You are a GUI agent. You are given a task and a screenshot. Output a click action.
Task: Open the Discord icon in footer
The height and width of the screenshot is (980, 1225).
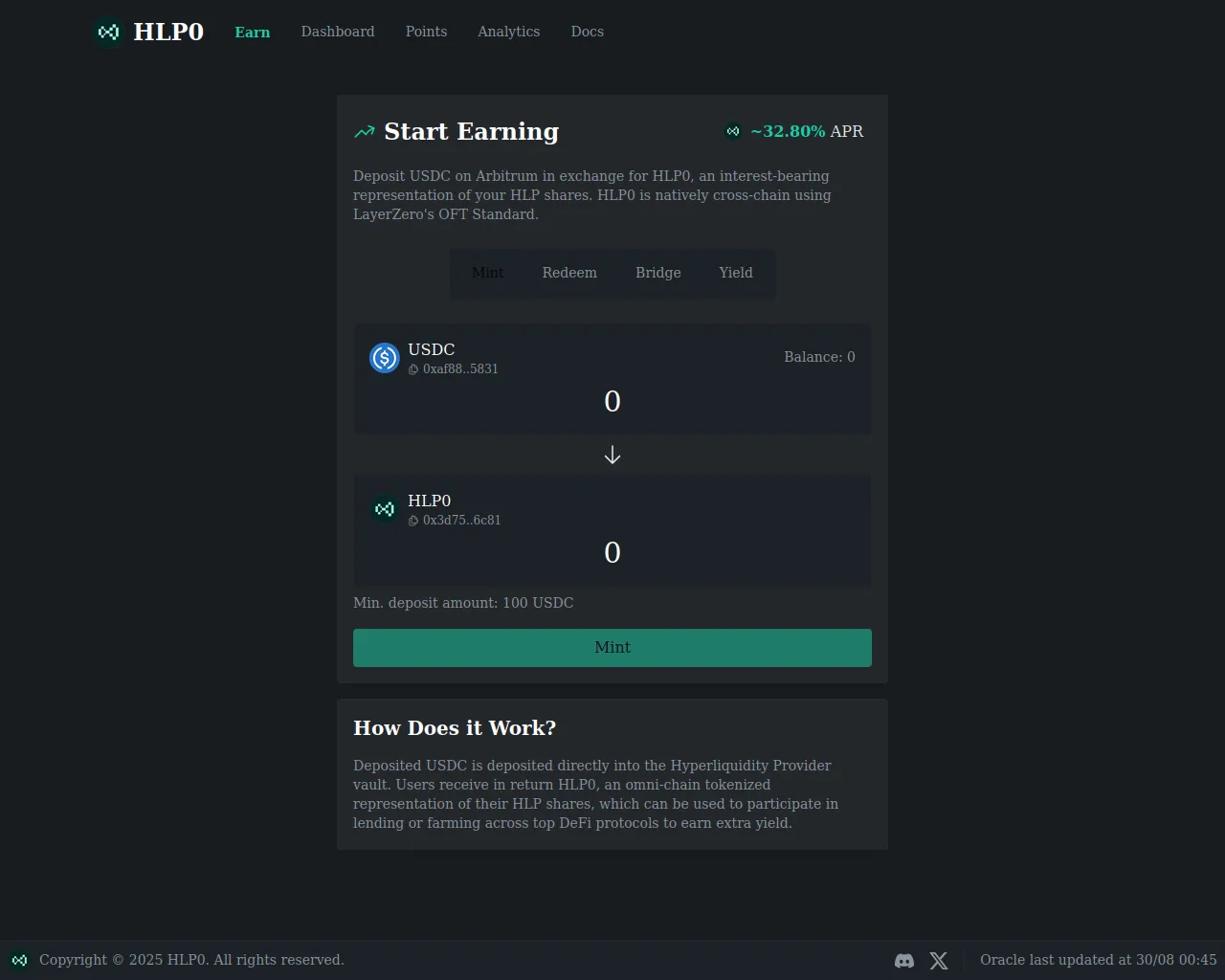904,961
